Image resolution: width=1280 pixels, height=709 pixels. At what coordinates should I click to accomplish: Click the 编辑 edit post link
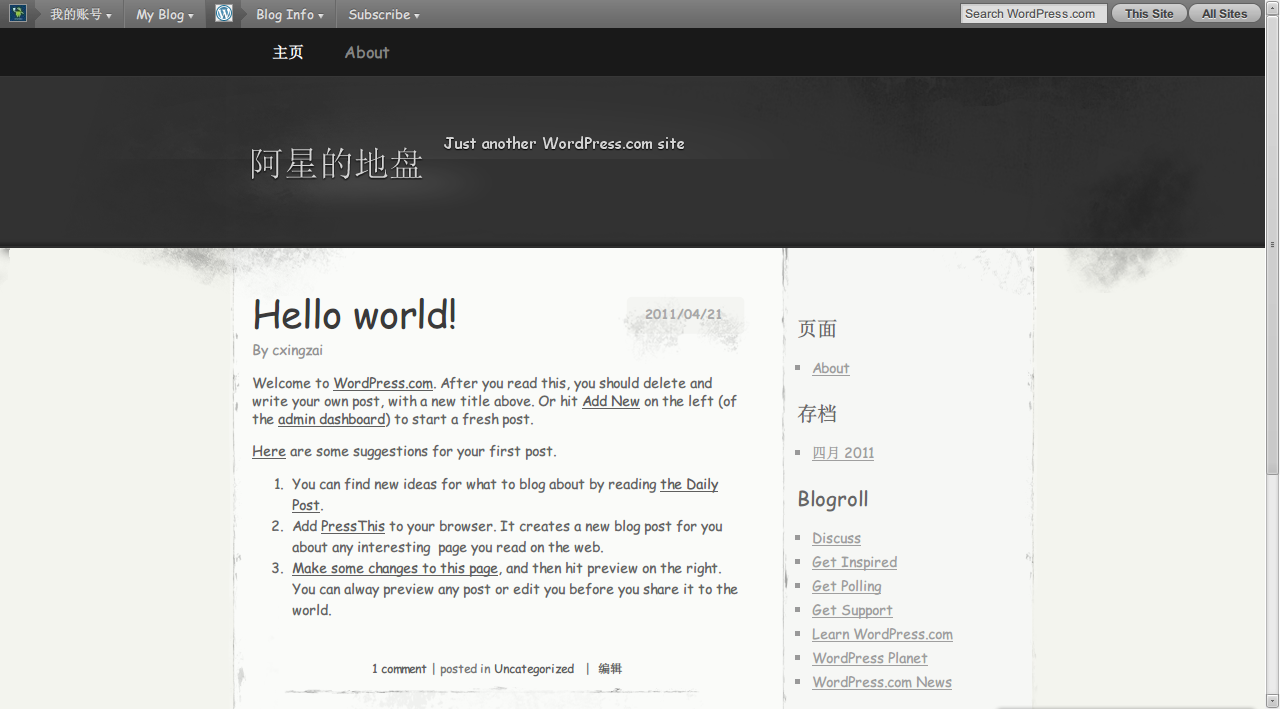click(x=610, y=669)
